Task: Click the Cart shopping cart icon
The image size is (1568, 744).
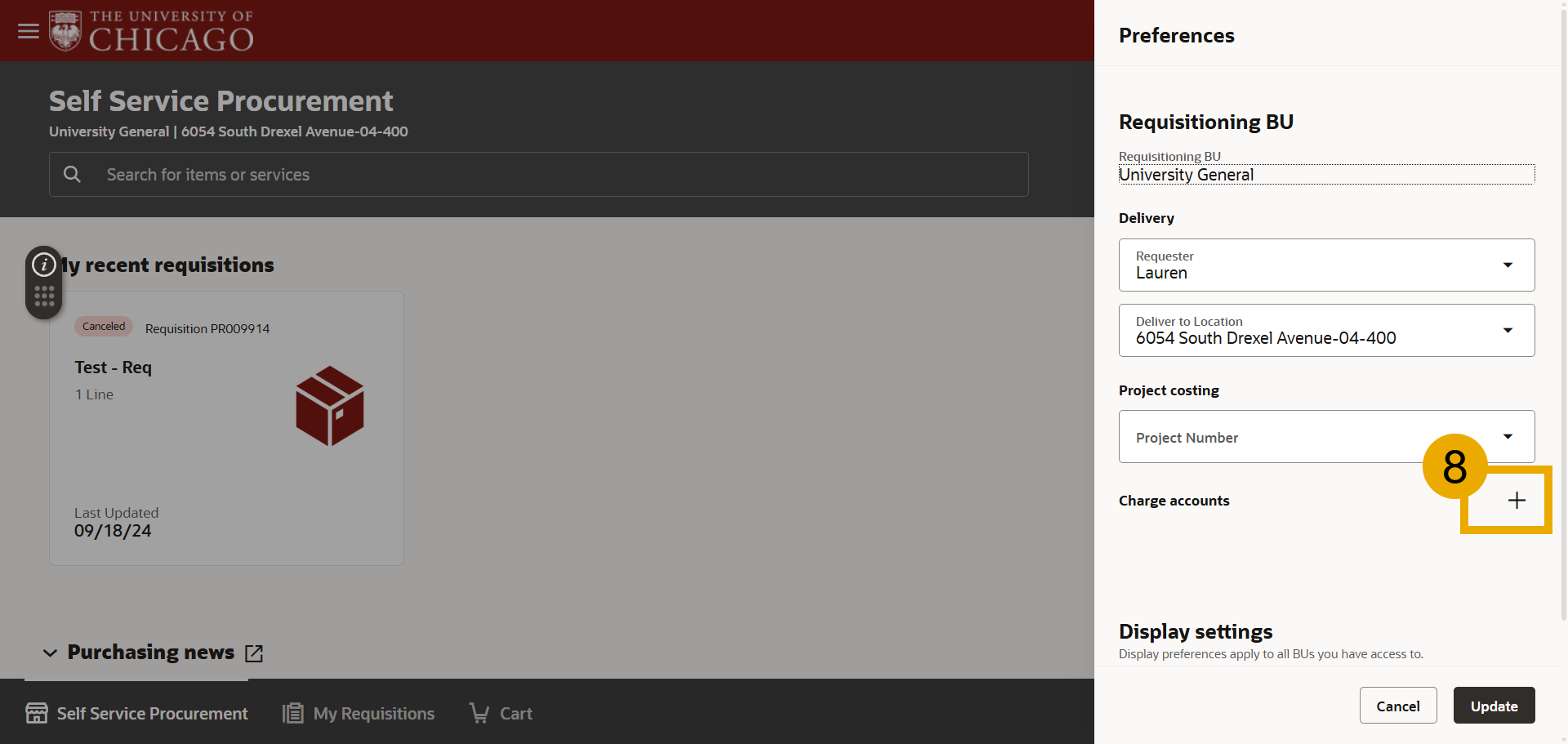Action: (x=479, y=713)
